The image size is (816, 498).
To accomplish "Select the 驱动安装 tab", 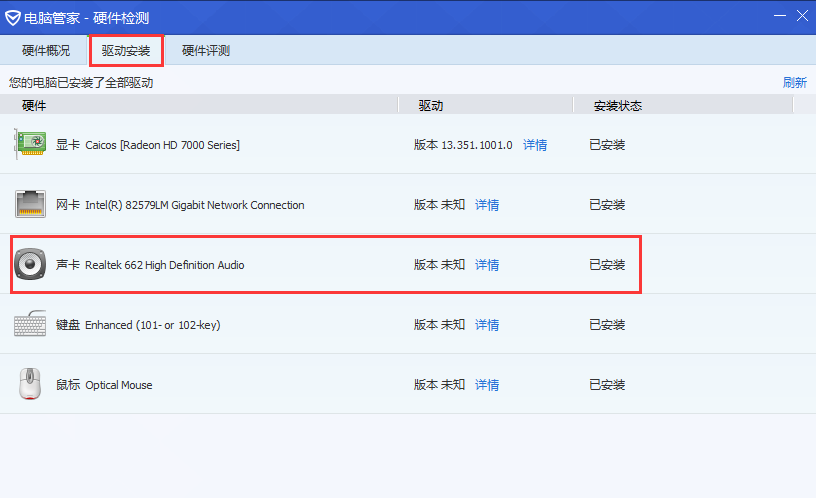I will point(126,50).
